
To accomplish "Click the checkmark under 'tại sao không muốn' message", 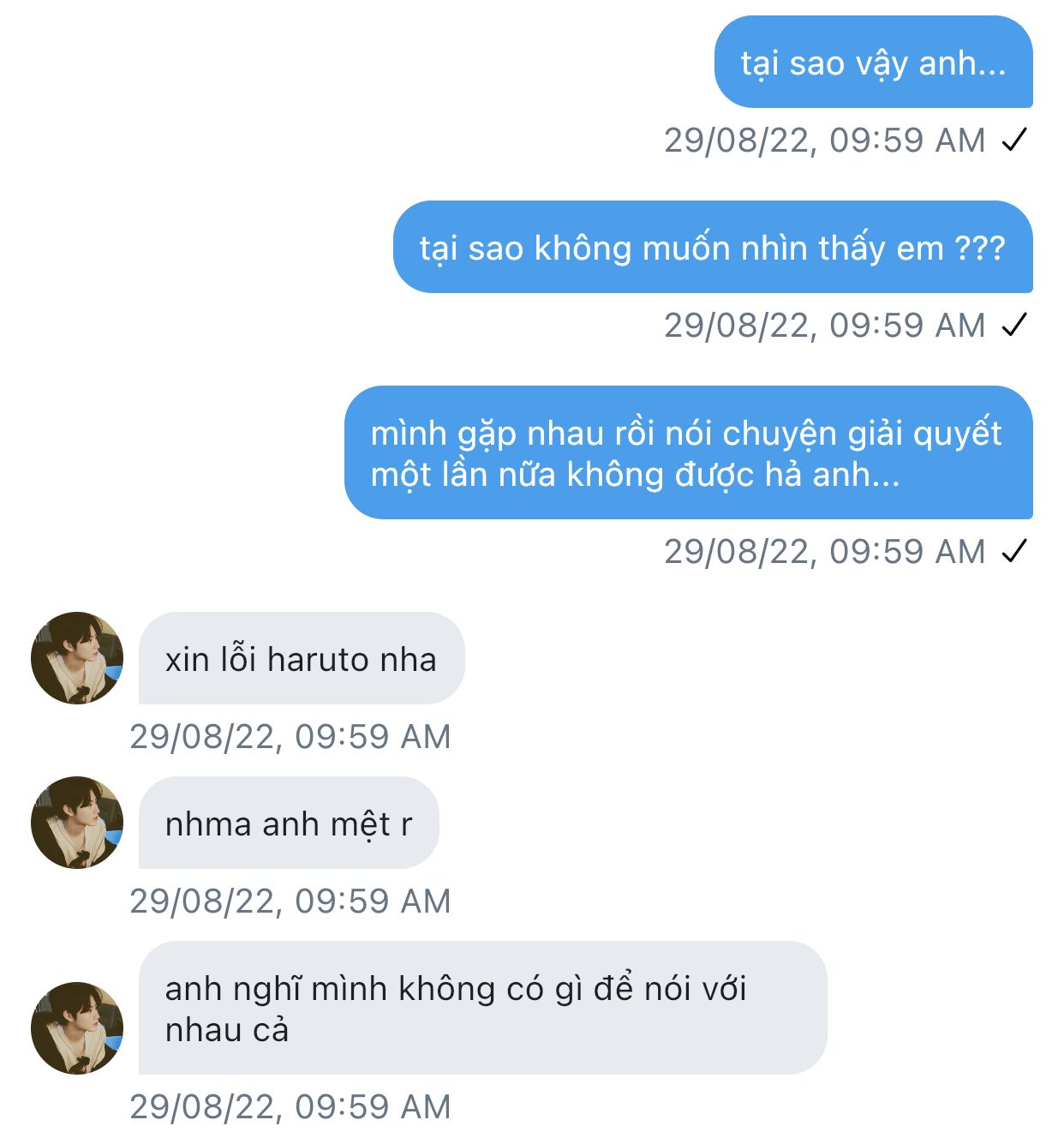I will [x=1014, y=325].
